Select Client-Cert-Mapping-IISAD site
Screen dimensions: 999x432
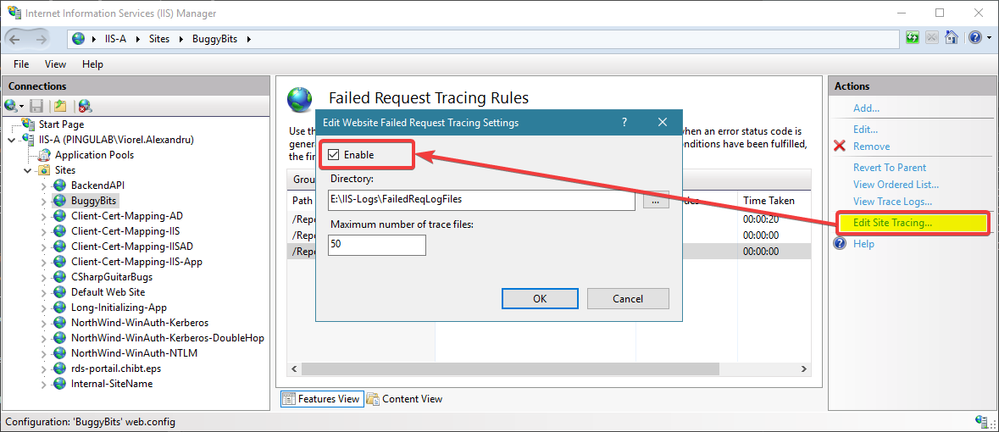point(132,247)
